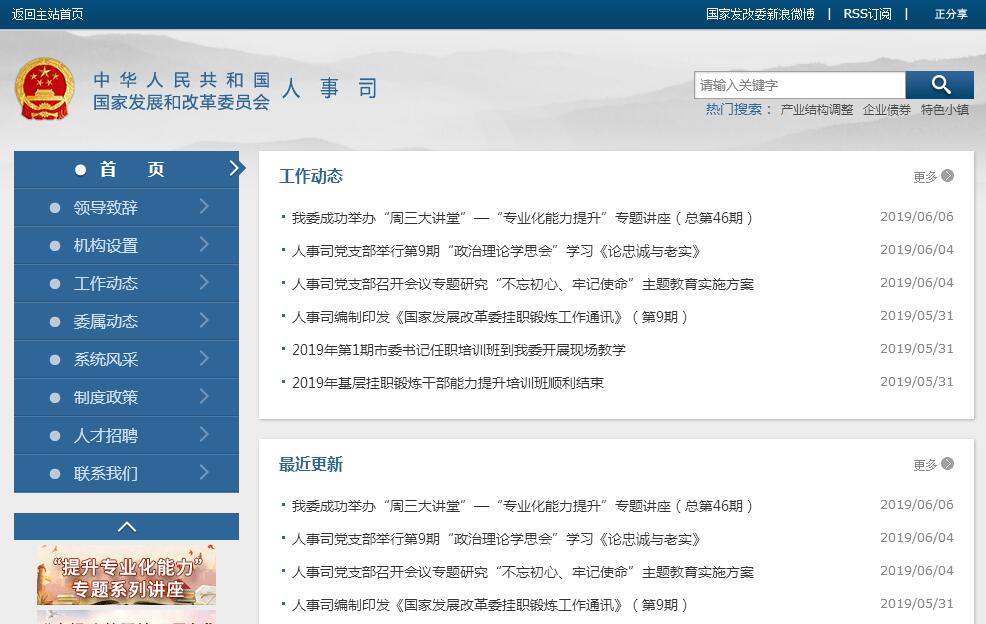986x624 pixels.
Task: Select 委属动态 in the sidebar
Action: click(x=106, y=321)
